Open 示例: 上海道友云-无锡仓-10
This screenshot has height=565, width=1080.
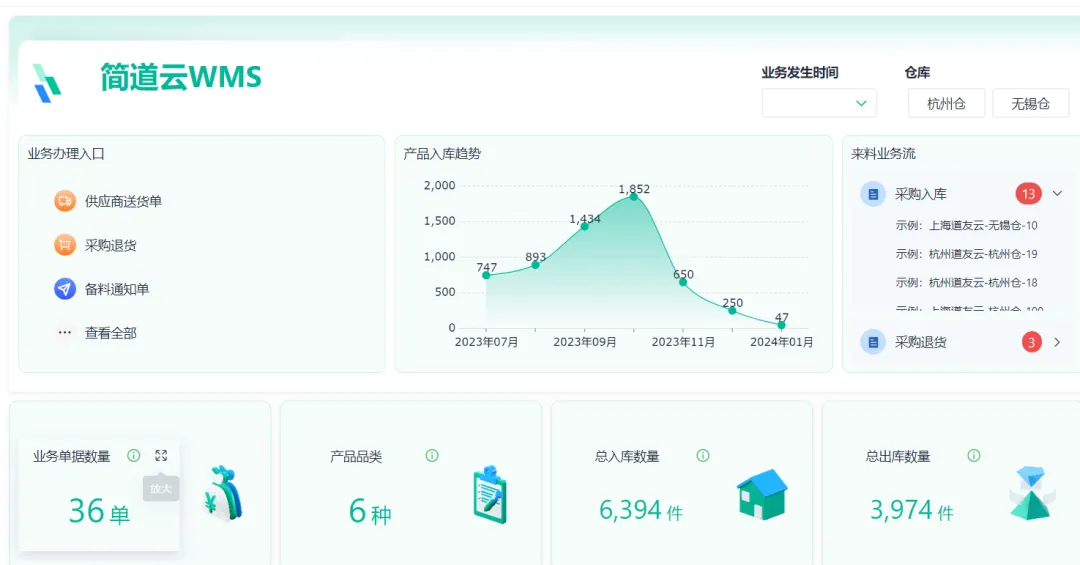pyautogui.click(x=966, y=225)
